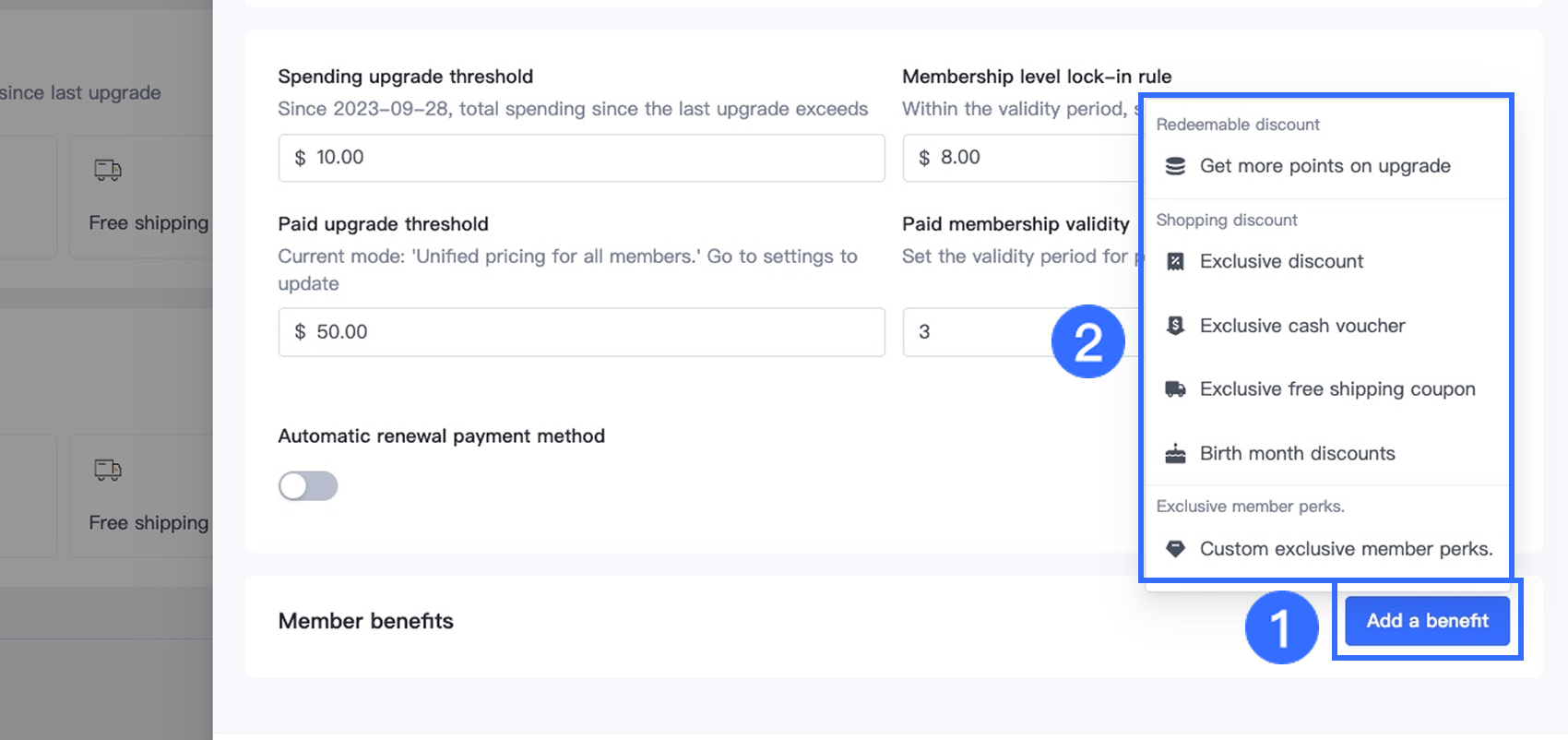Open the Add a benefit button
This screenshot has height=740, width=1568.
[1427, 621]
